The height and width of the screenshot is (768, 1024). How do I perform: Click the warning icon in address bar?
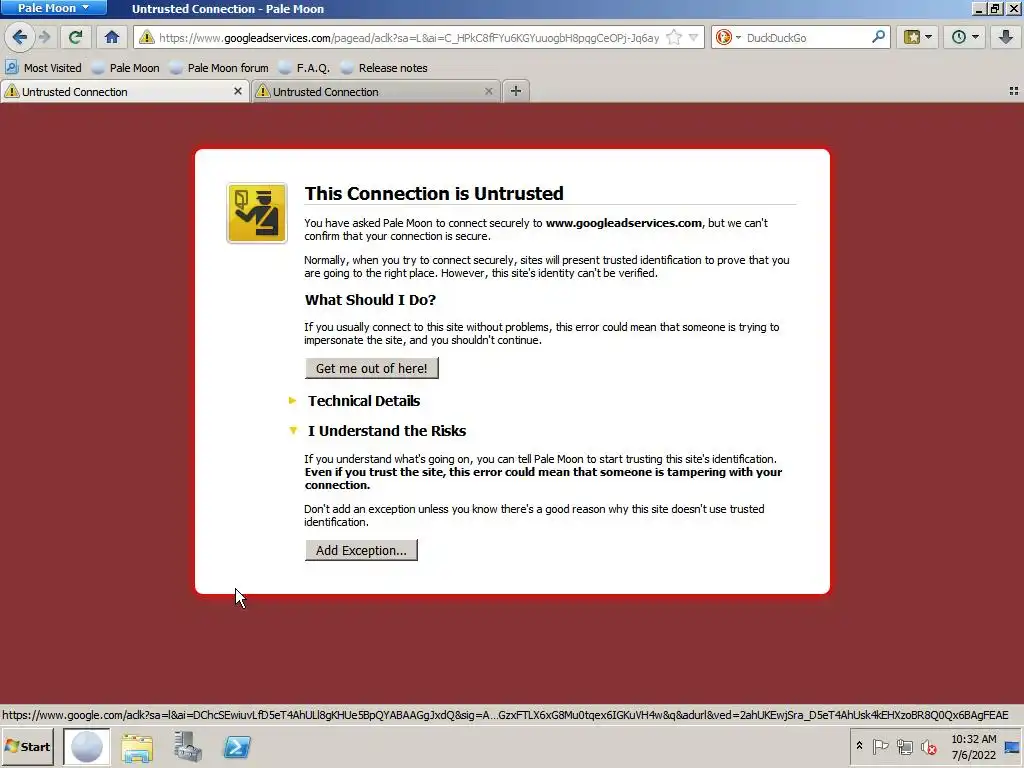[147, 37]
